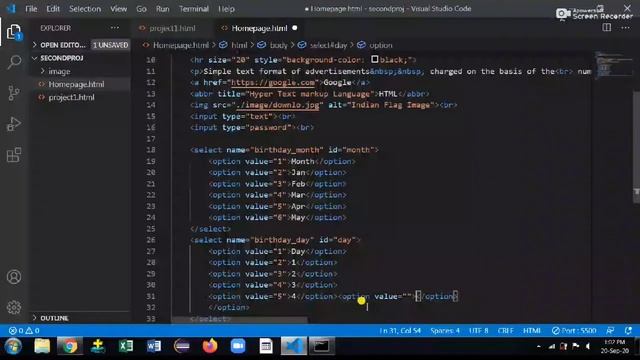
Task: Open Explorer views and more actions ellipsis
Action: (115, 28)
